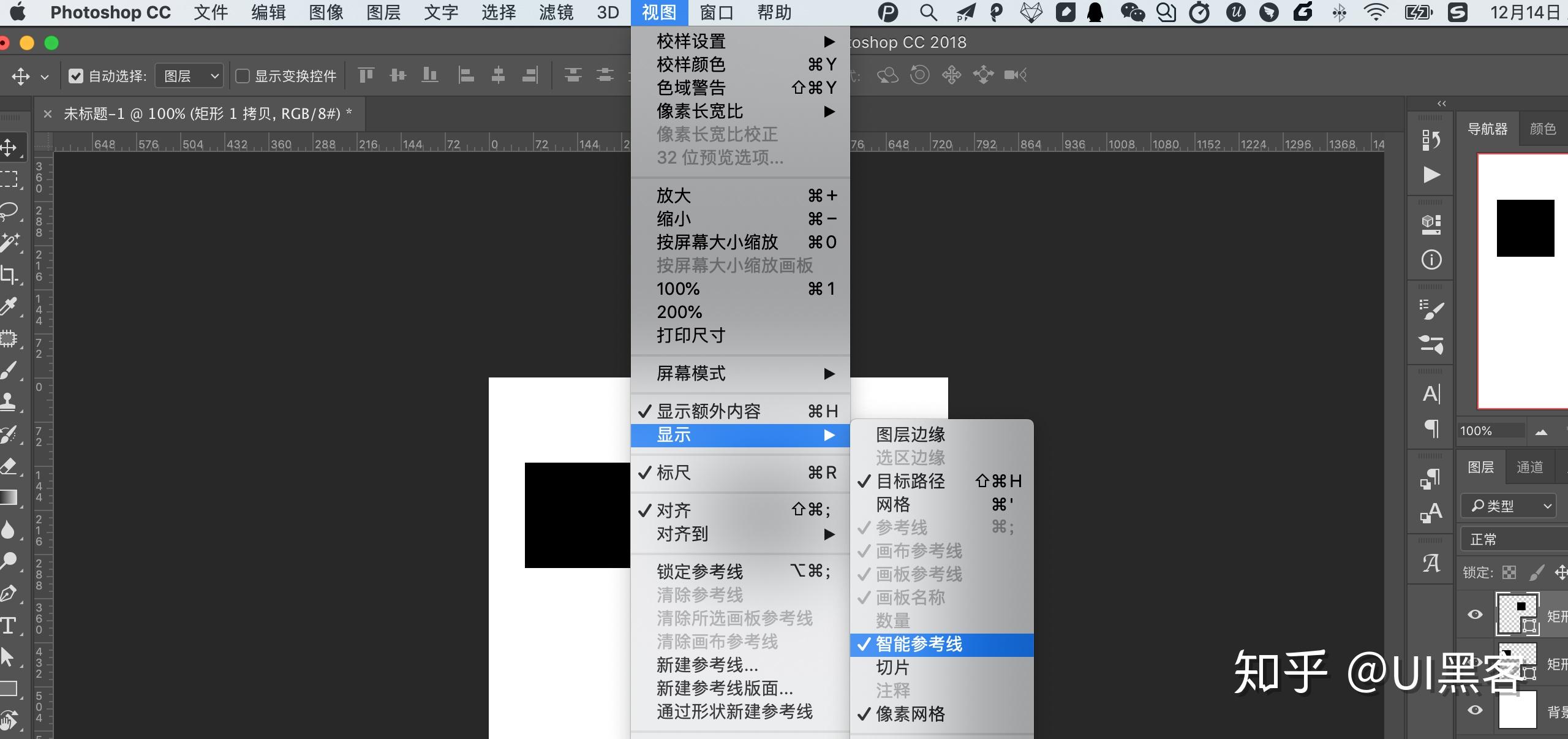Toggle 显示额外内容 in the View menu
The image size is (1568, 739).
tap(741, 411)
